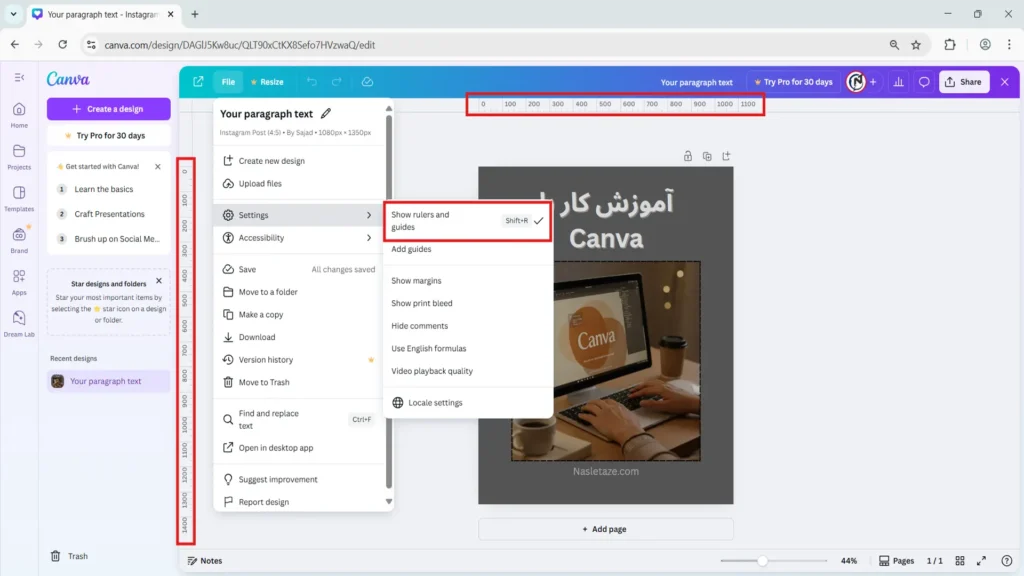Screen dimensions: 1024x576
Task: Open the File menu
Action: (228, 82)
